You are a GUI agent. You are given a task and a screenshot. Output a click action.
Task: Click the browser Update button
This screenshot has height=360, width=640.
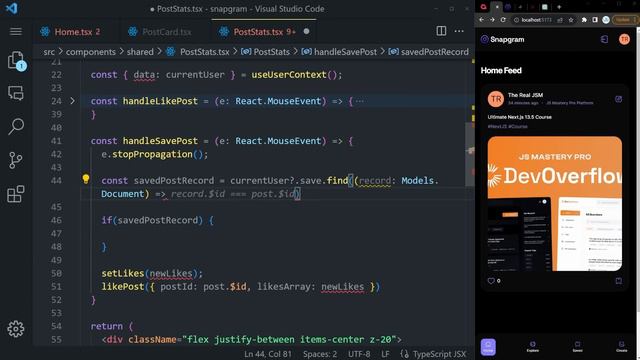(624, 20)
